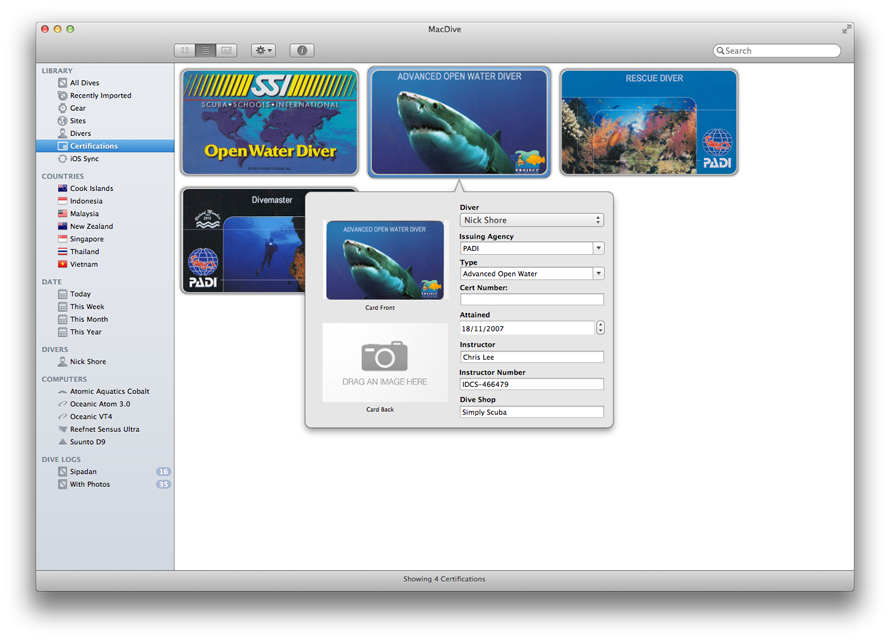890x641 pixels.
Task: Select the Gear icon in Library
Action: [x=62, y=108]
